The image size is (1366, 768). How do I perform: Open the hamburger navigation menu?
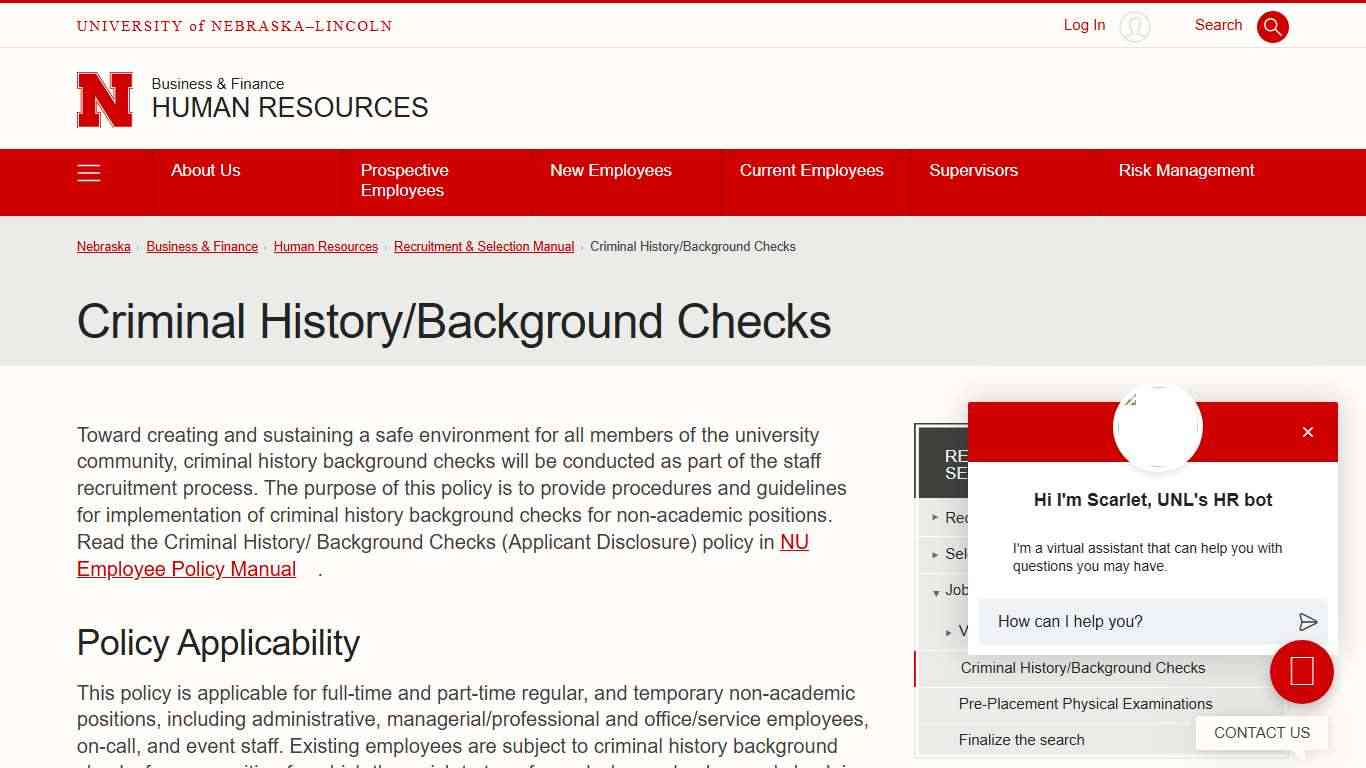[x=89, y=172]
